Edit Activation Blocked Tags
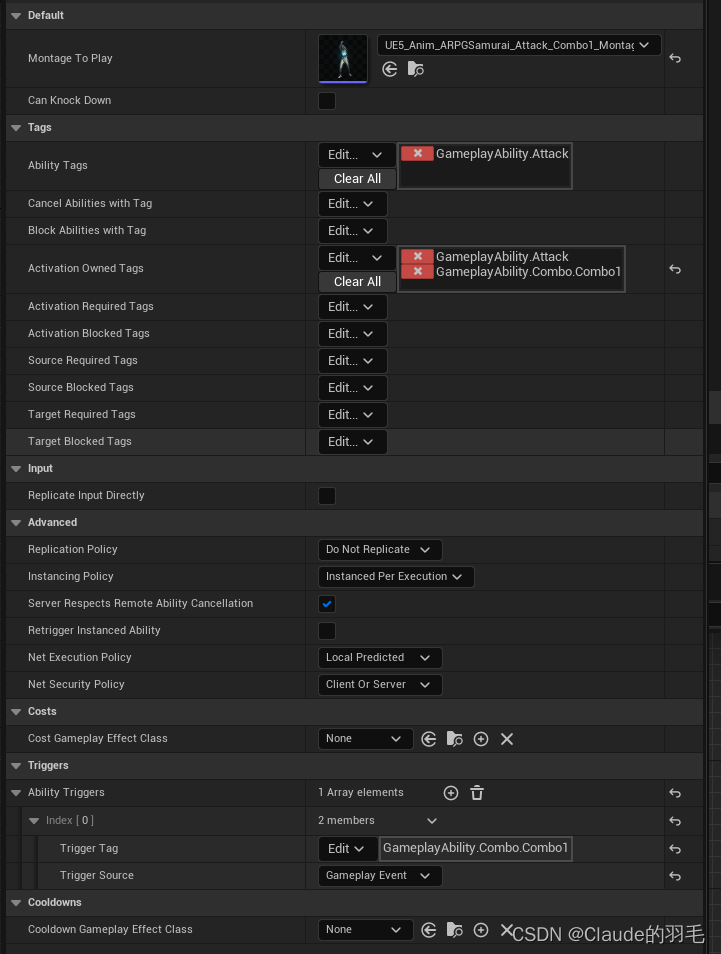Screen dimensions: 721x954 click(x=352, y=333)
